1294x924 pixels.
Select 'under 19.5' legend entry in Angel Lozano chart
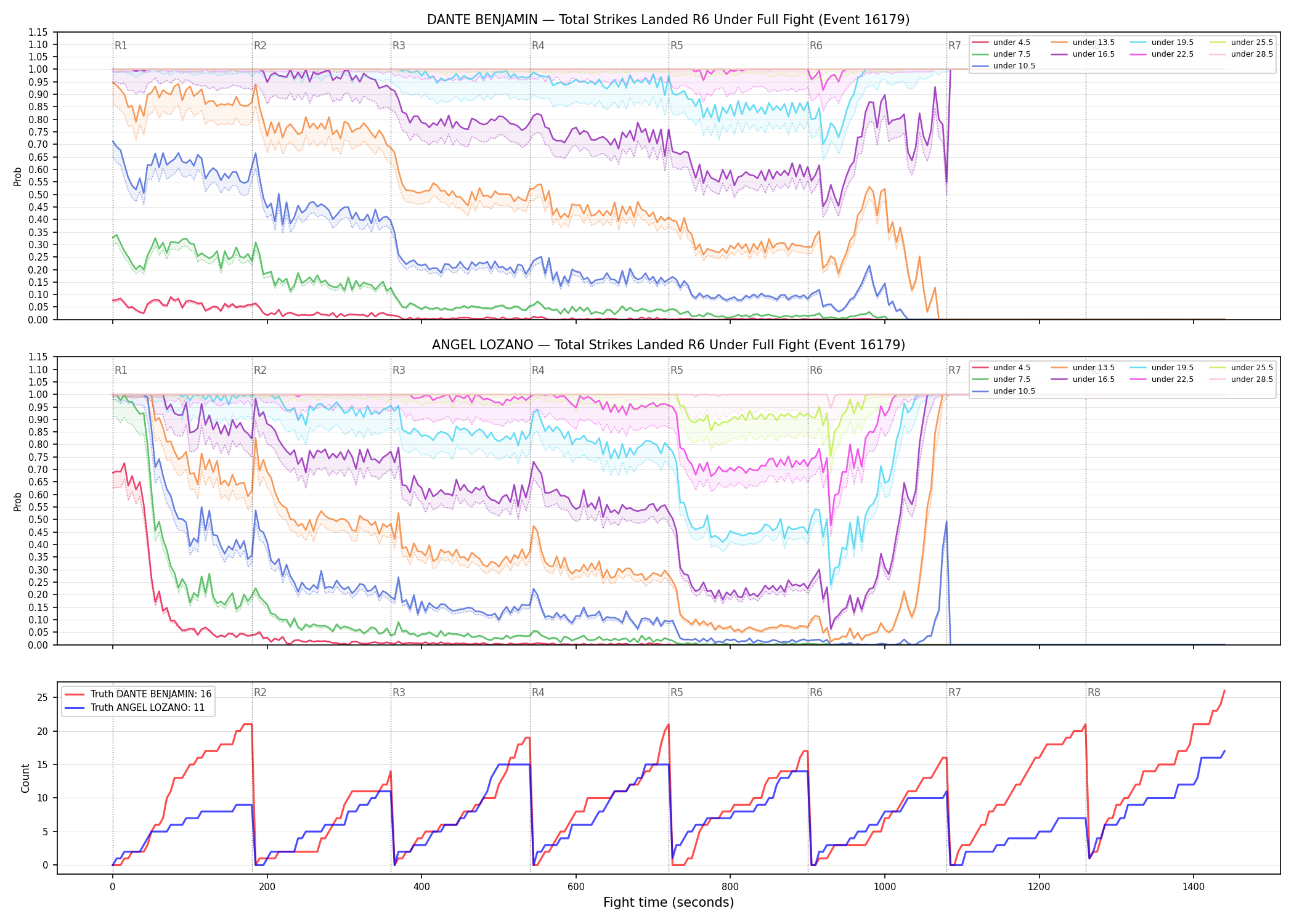tap(1162, 368)
